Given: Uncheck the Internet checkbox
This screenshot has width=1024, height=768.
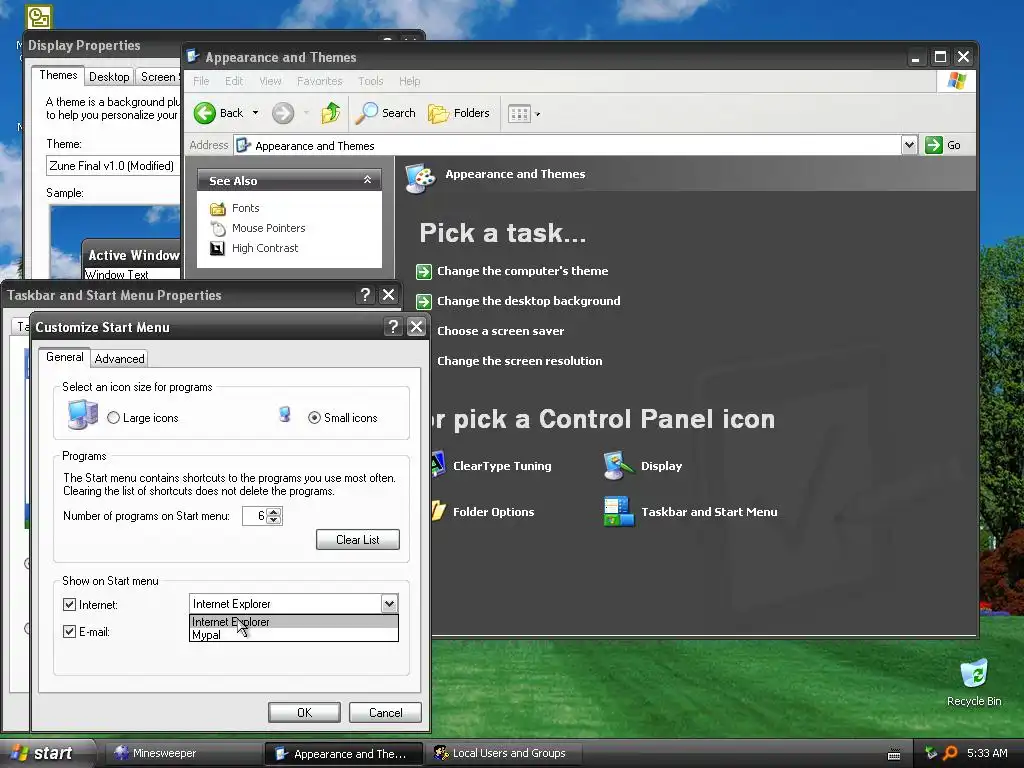Looking at the screenshot, I should [69, 604].
